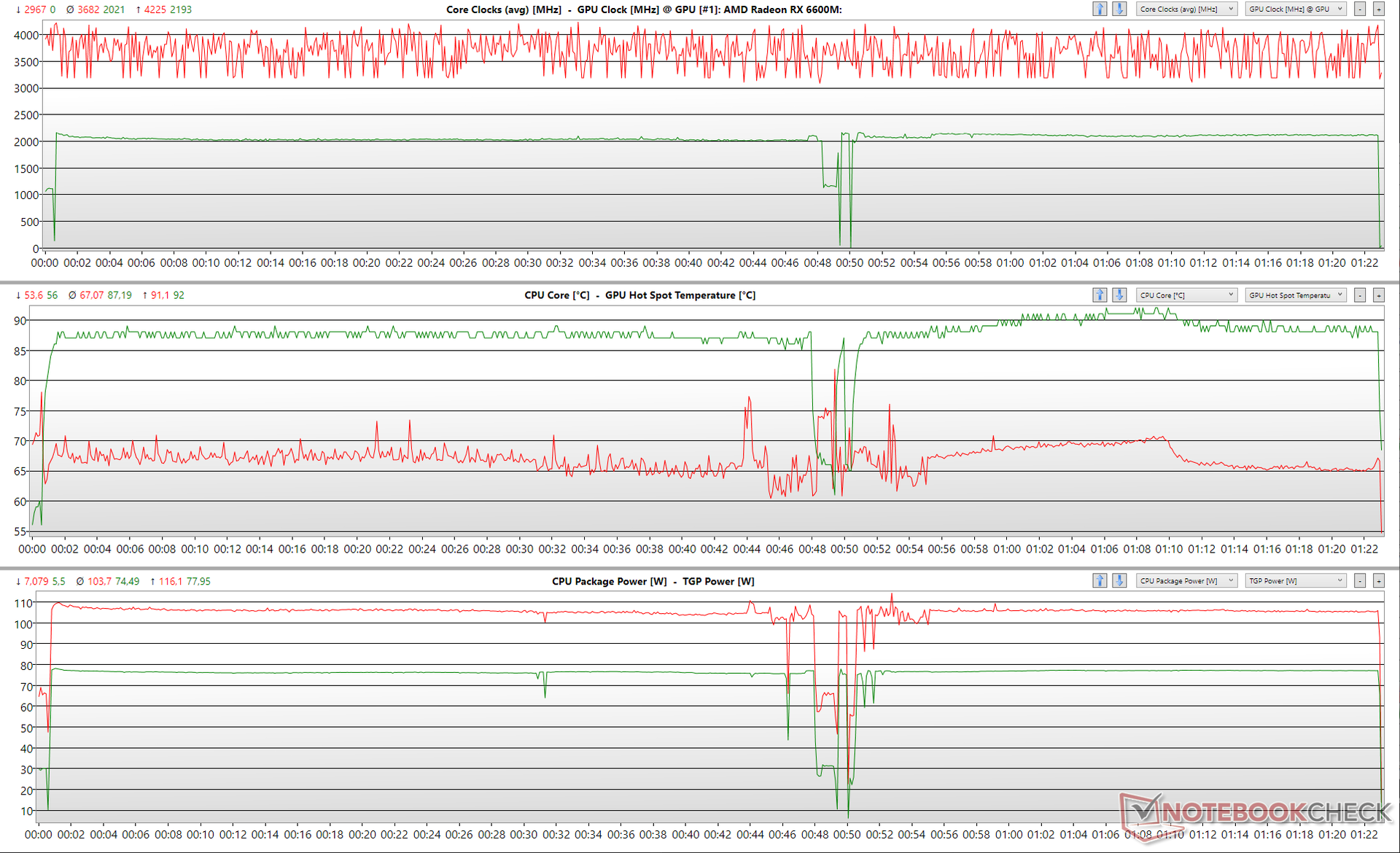Open TGP Power [W] dropdown
The width and height of the screenshot is (1400, 853).
(x=1295, y=581)
